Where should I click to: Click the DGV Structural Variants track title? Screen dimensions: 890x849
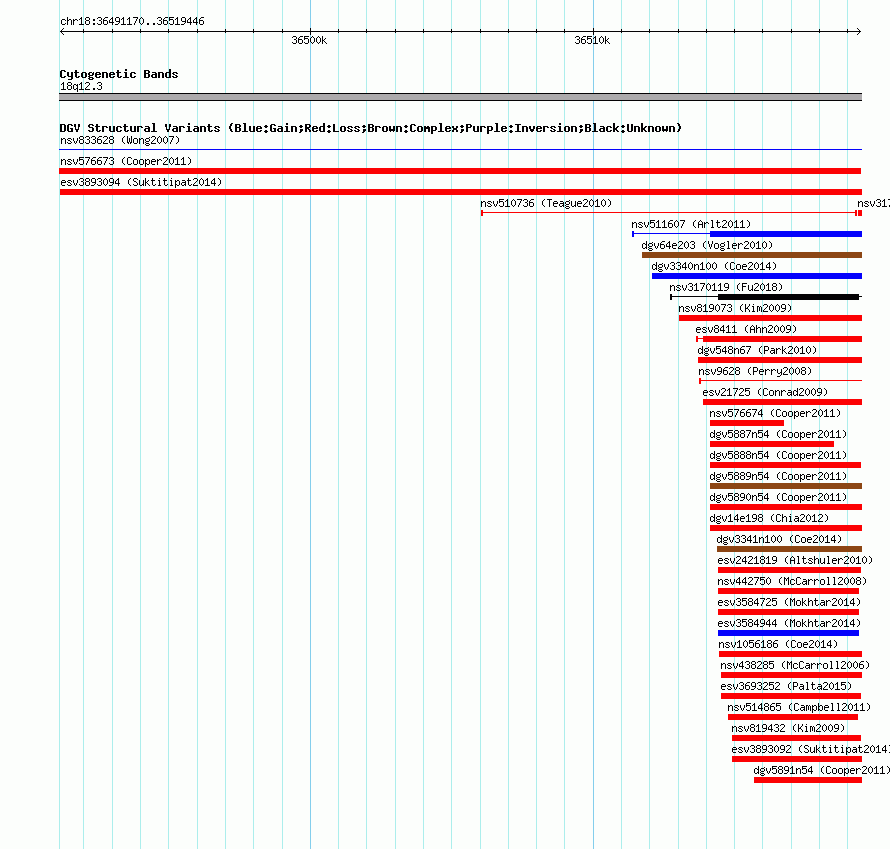pyautogui.click(x=371, y=128)
